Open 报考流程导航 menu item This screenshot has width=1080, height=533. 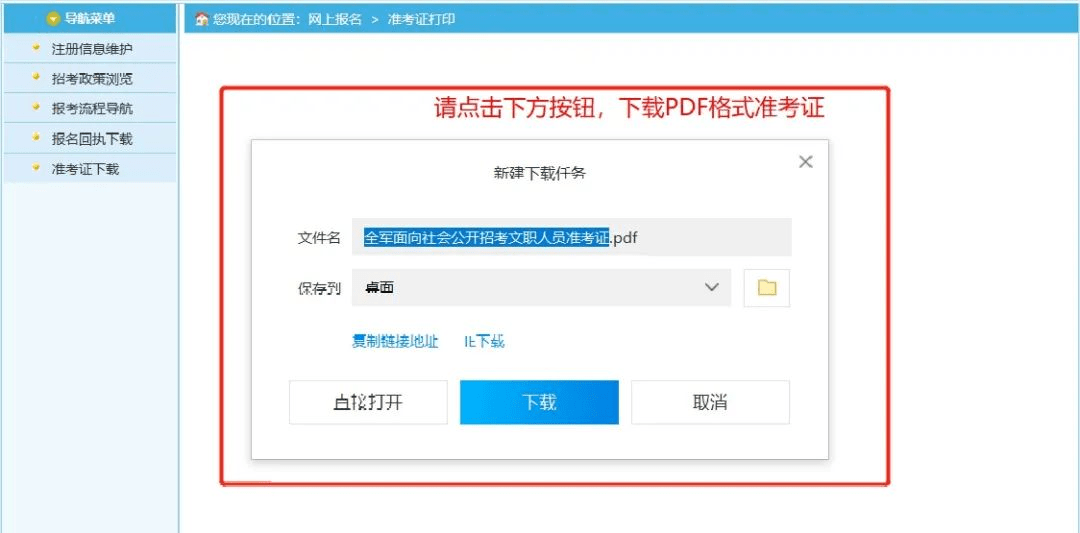click(x=90, y=109)
